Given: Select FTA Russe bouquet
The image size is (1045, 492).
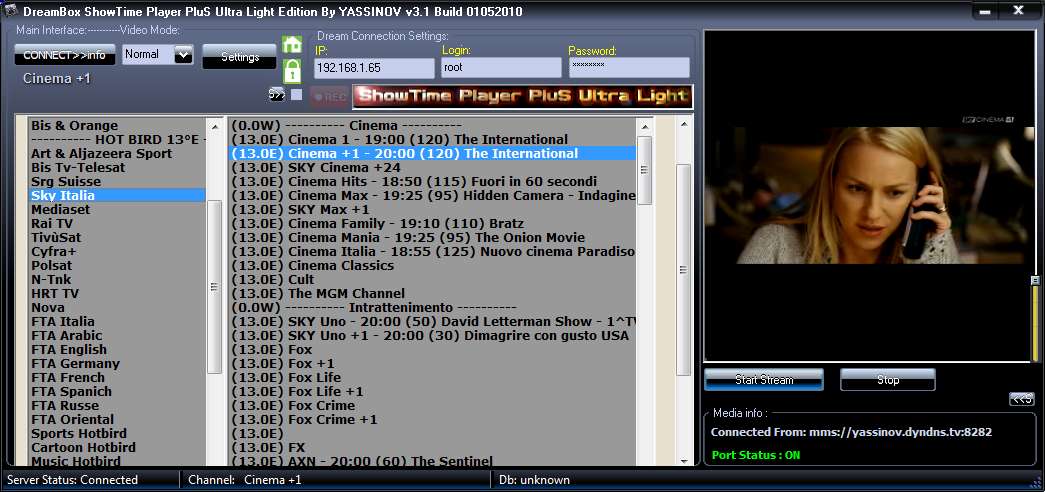Looking at the screenshot, I should (65, 405).
